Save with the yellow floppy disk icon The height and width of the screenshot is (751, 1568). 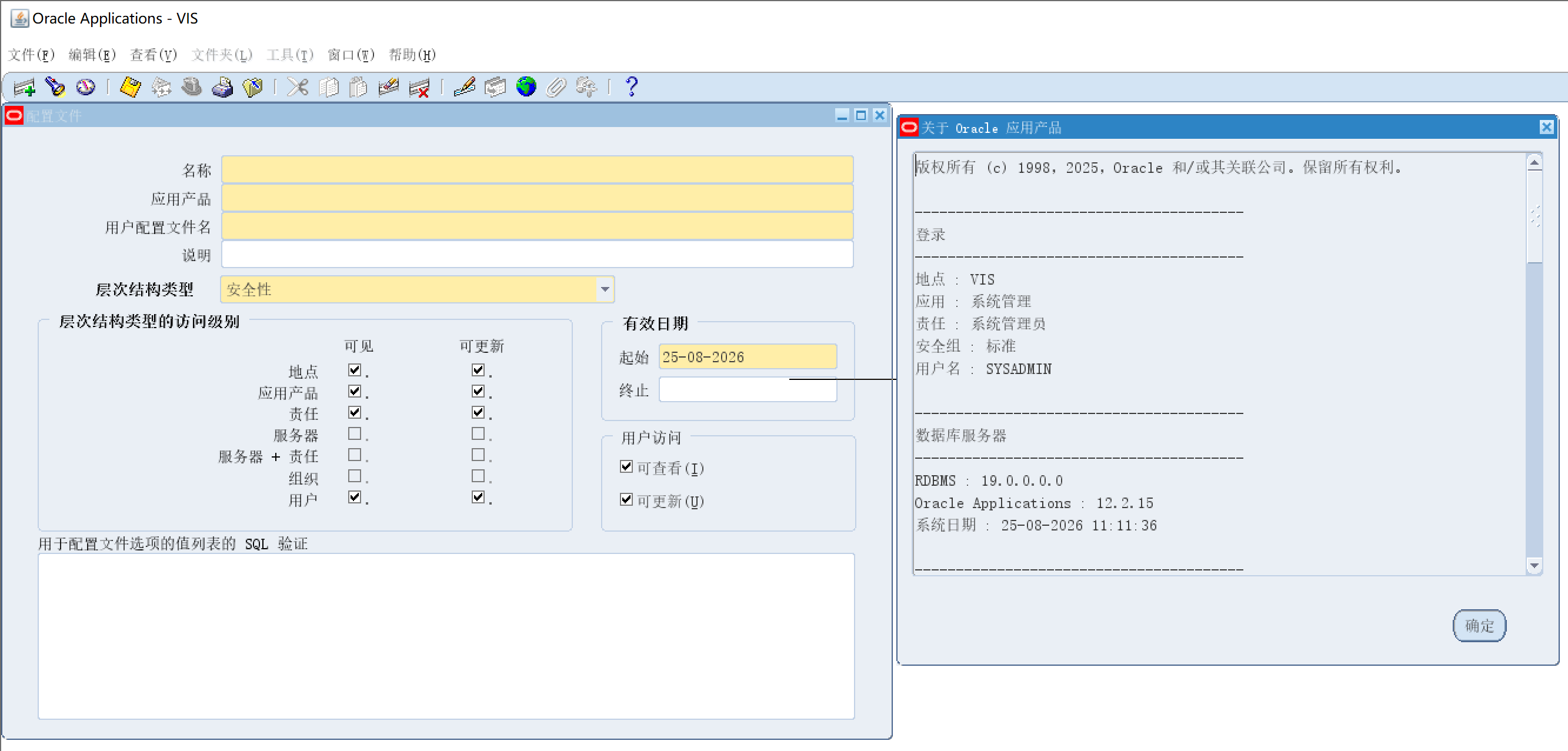[x=130, y=87]
